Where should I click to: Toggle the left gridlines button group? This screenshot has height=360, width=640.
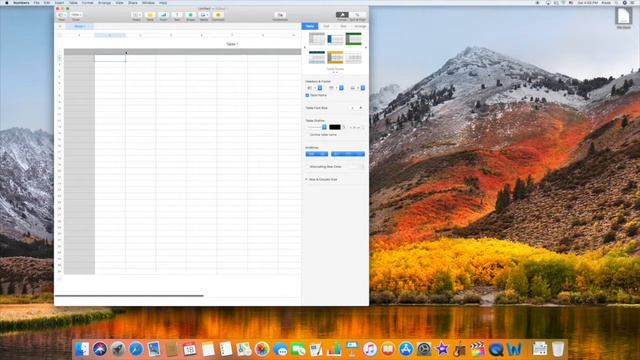click(x=317, y=154)
